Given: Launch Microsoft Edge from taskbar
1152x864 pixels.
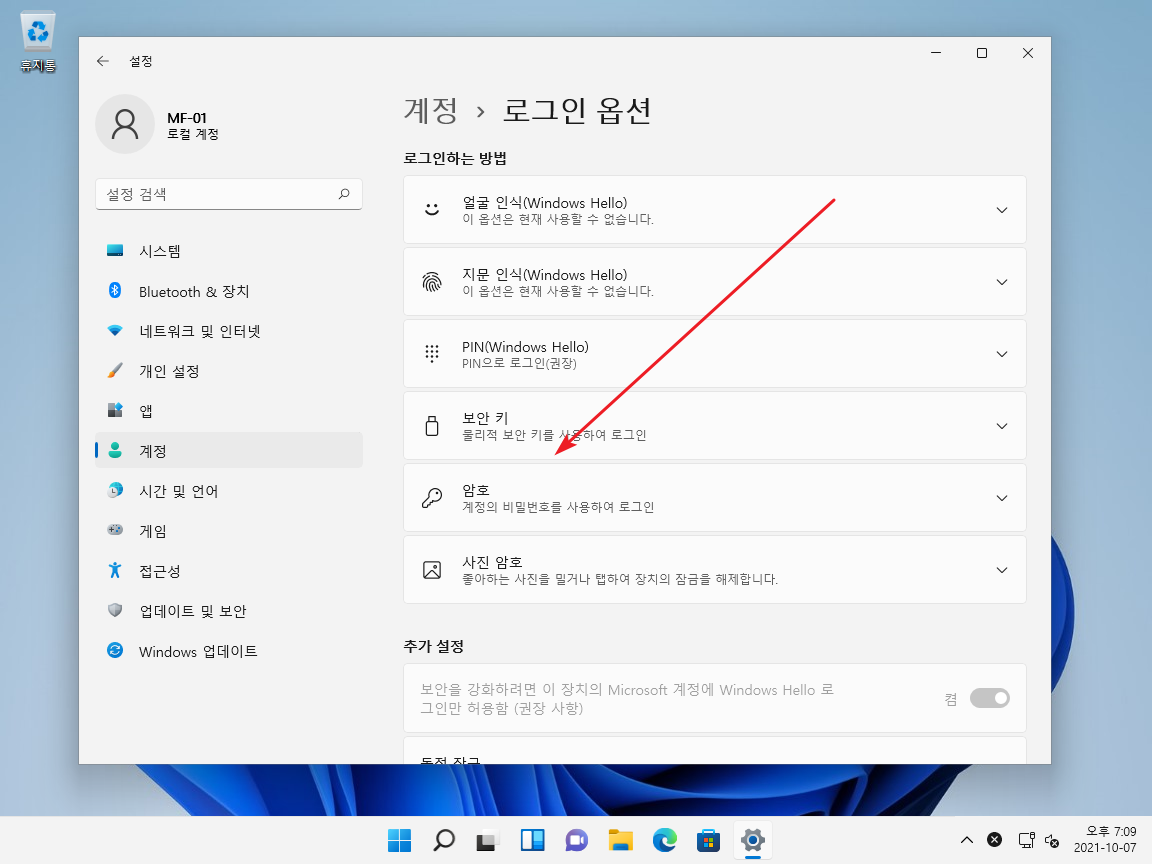Looking at the screenshot, I should [x=665, y=840].
